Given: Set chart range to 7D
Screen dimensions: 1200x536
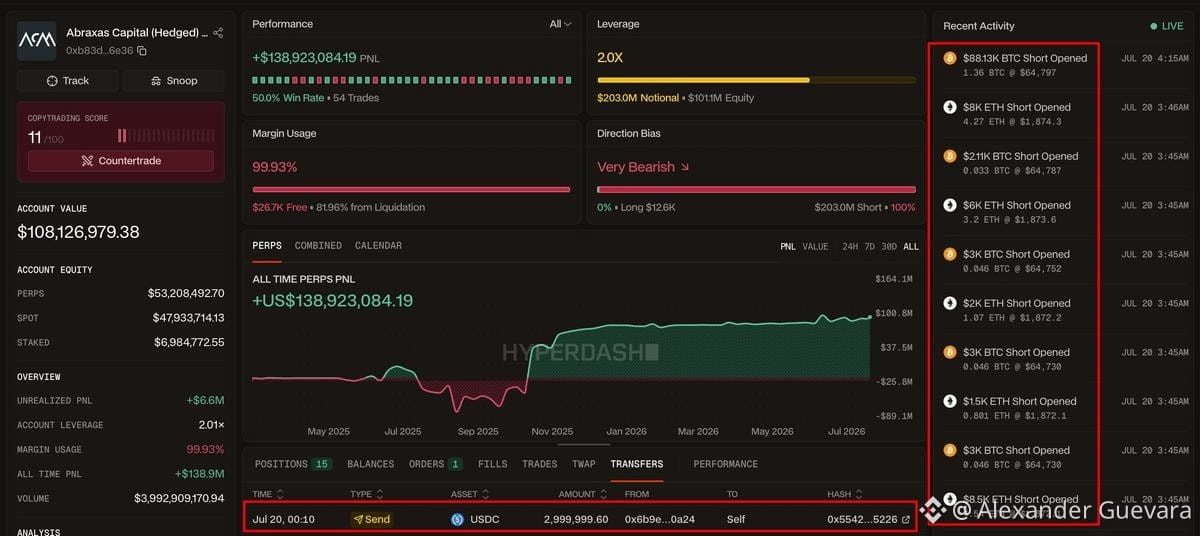Looking at the screenshot, I should (x=870, y=246).
